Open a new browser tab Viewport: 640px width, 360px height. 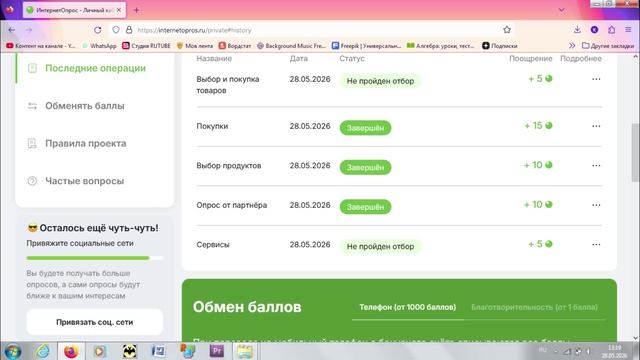pos(137,10)
